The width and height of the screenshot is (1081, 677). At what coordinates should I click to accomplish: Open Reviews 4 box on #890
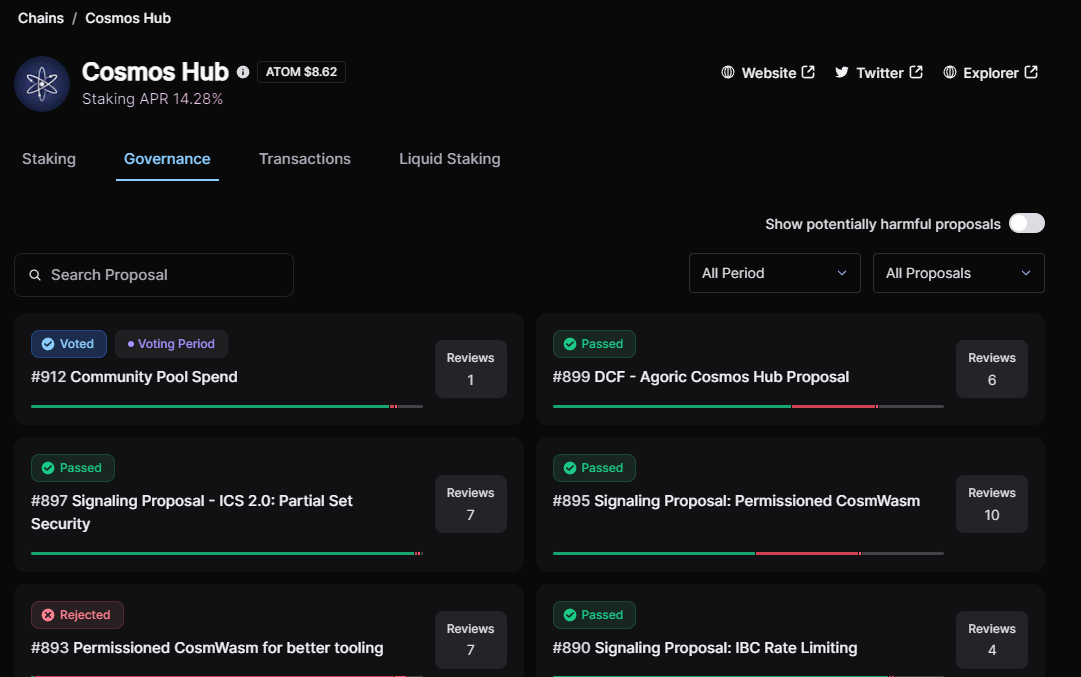pos(991,640)
